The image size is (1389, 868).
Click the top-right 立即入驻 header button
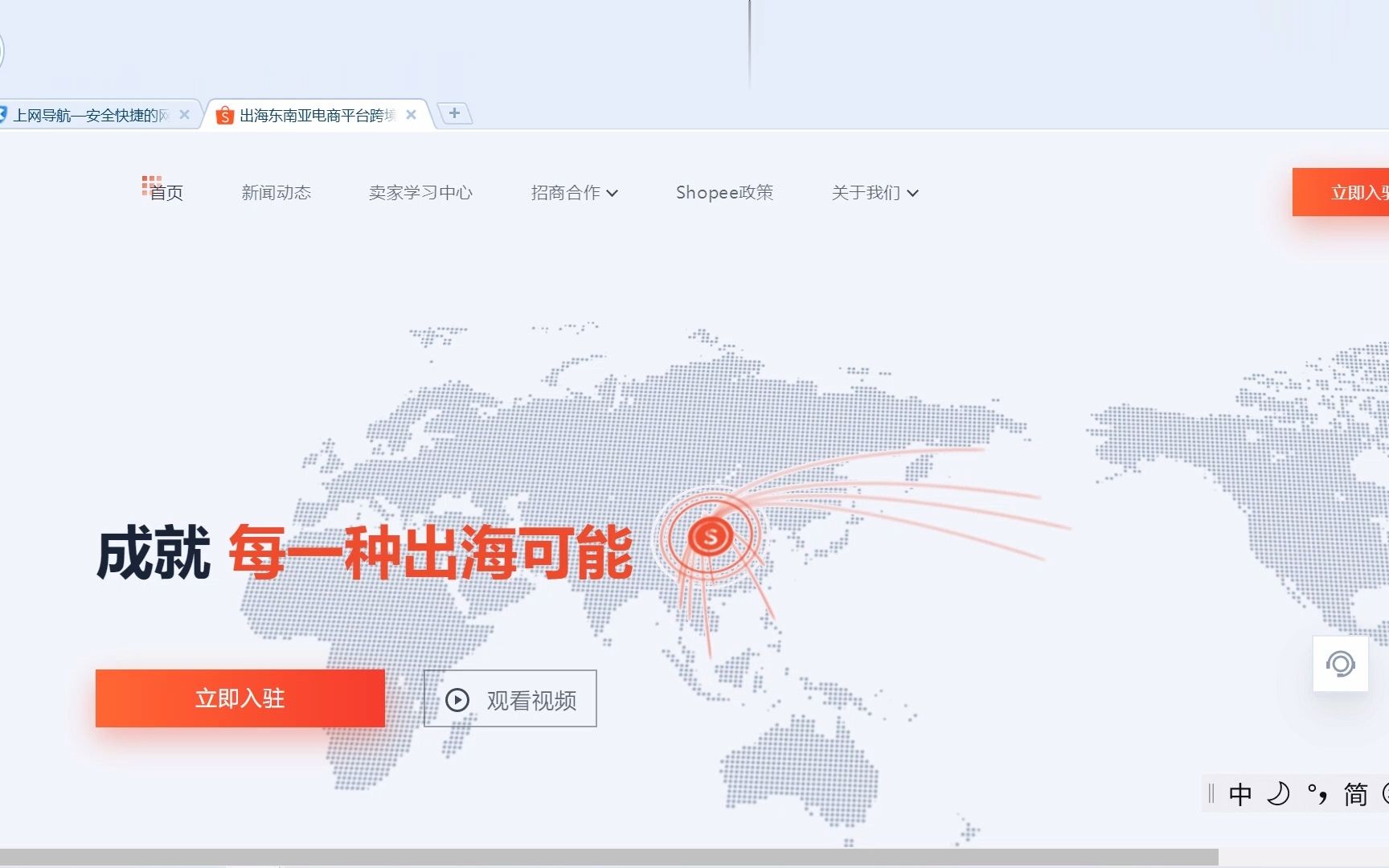point(1341,192)
